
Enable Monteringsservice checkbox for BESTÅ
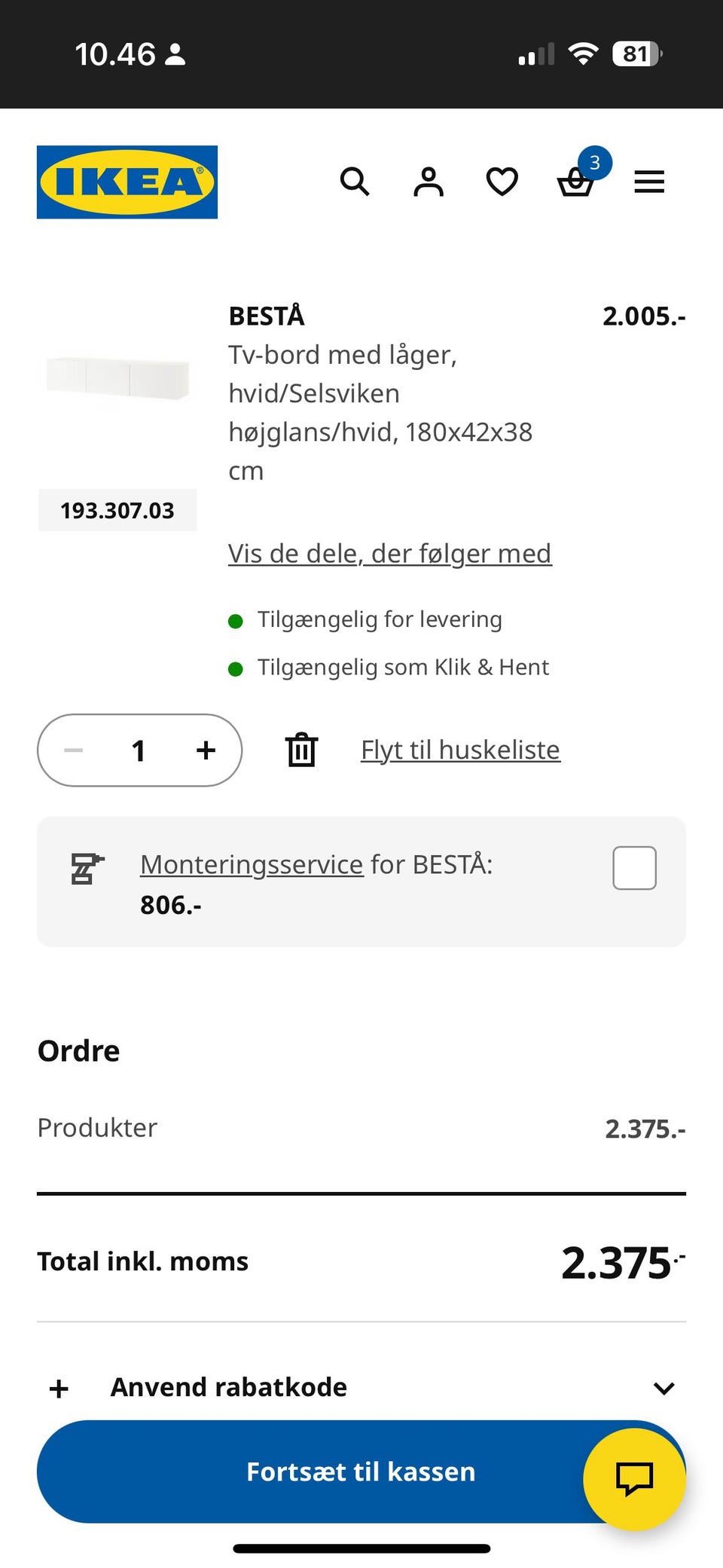(634, 868)
